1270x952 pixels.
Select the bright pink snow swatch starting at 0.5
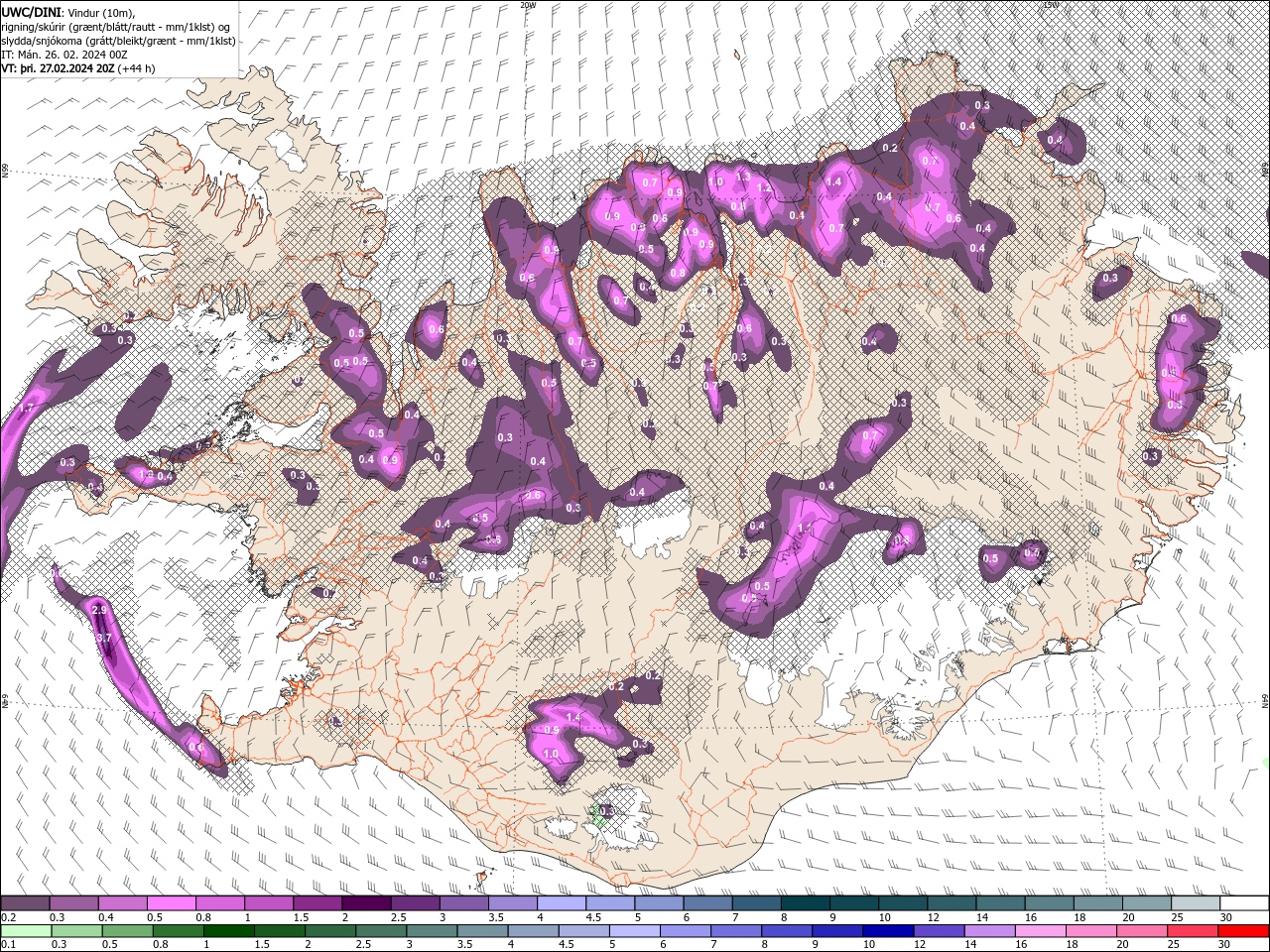[171, 903]
